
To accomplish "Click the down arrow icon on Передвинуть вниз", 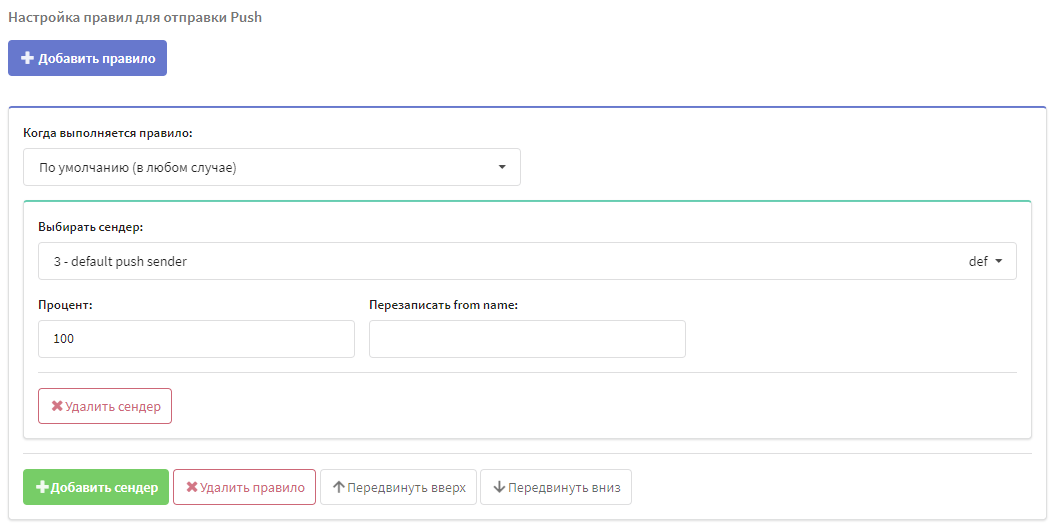I will [499, 487].
